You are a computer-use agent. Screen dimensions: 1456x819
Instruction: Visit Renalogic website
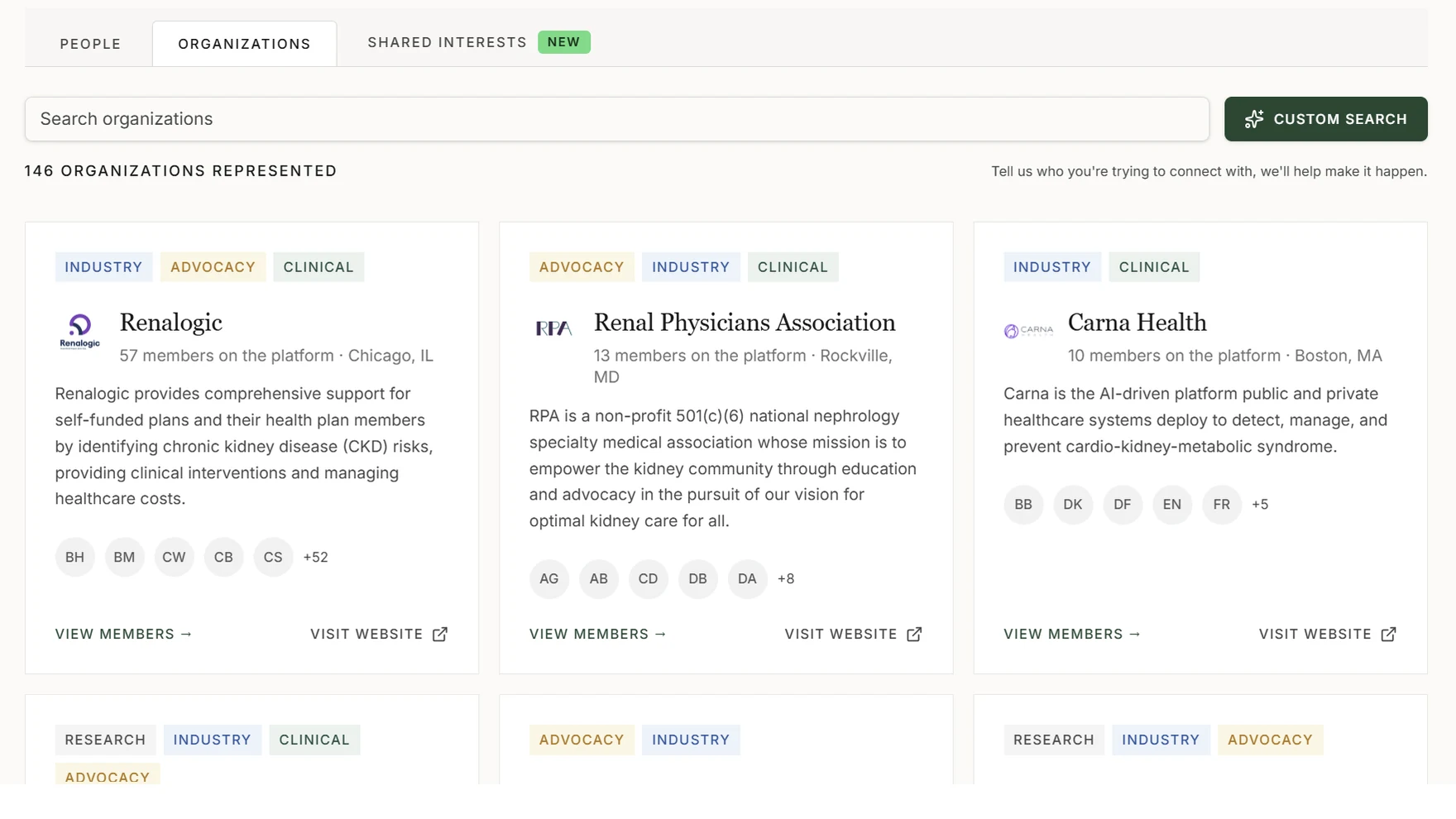pyautogui.click(x=379, y=634)
